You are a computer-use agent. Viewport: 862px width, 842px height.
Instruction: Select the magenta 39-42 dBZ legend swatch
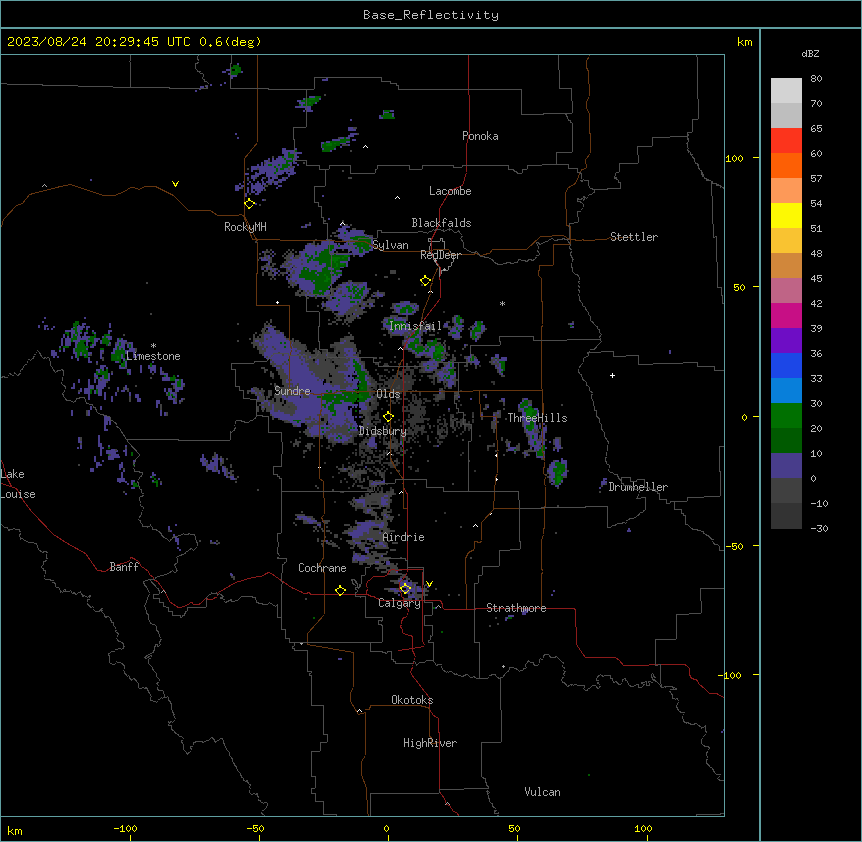pos(786,315)
